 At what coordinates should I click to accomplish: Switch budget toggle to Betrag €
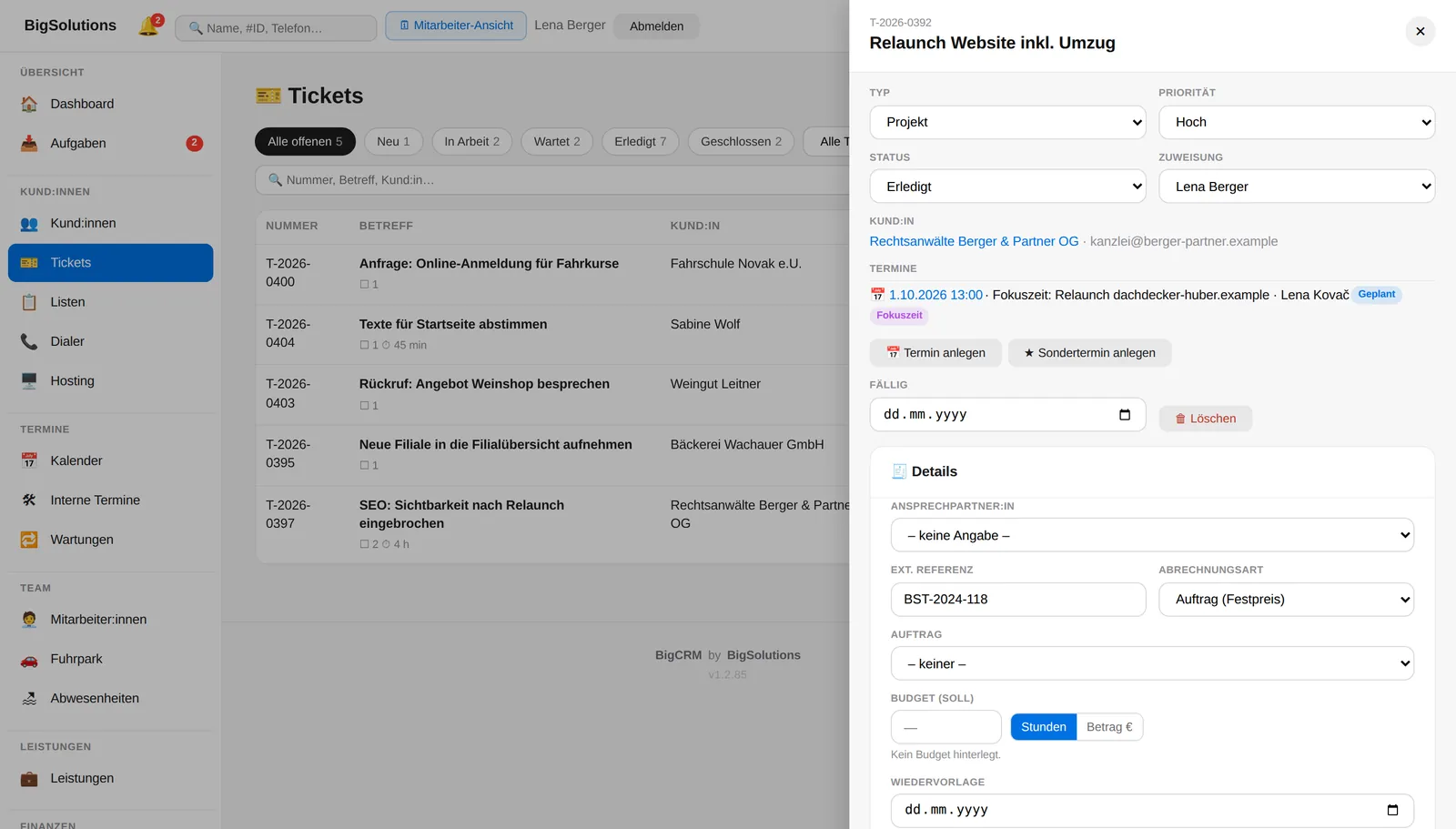pos(1109,727)
